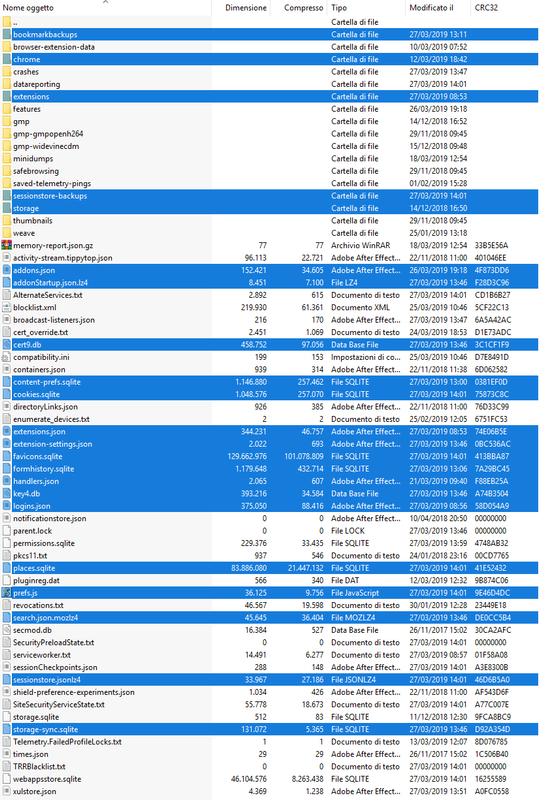Select AlternateServices.txt file name
The image size is (539, 800).
[47, 295]
